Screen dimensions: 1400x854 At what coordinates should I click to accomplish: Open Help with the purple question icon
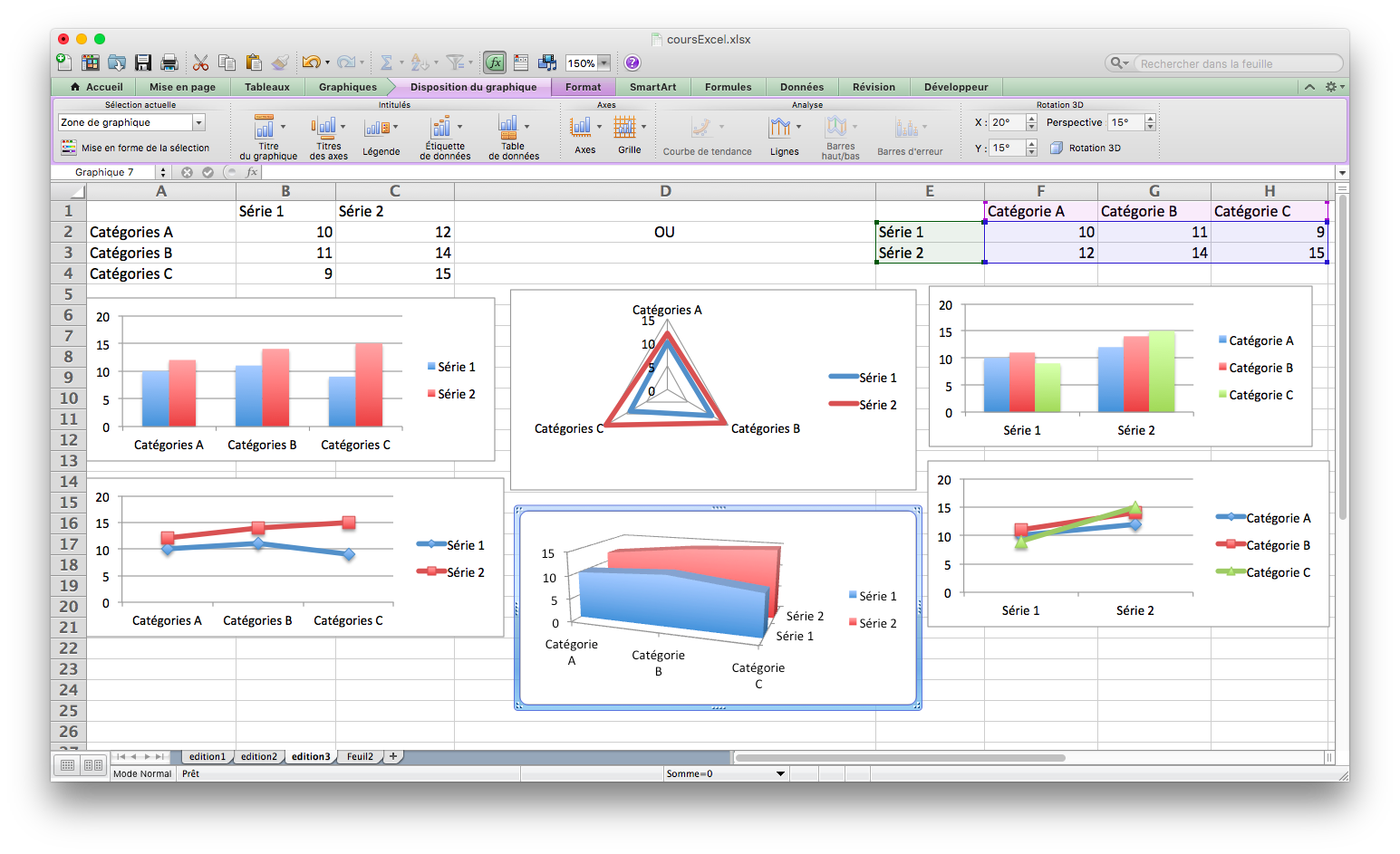[632, 62]
